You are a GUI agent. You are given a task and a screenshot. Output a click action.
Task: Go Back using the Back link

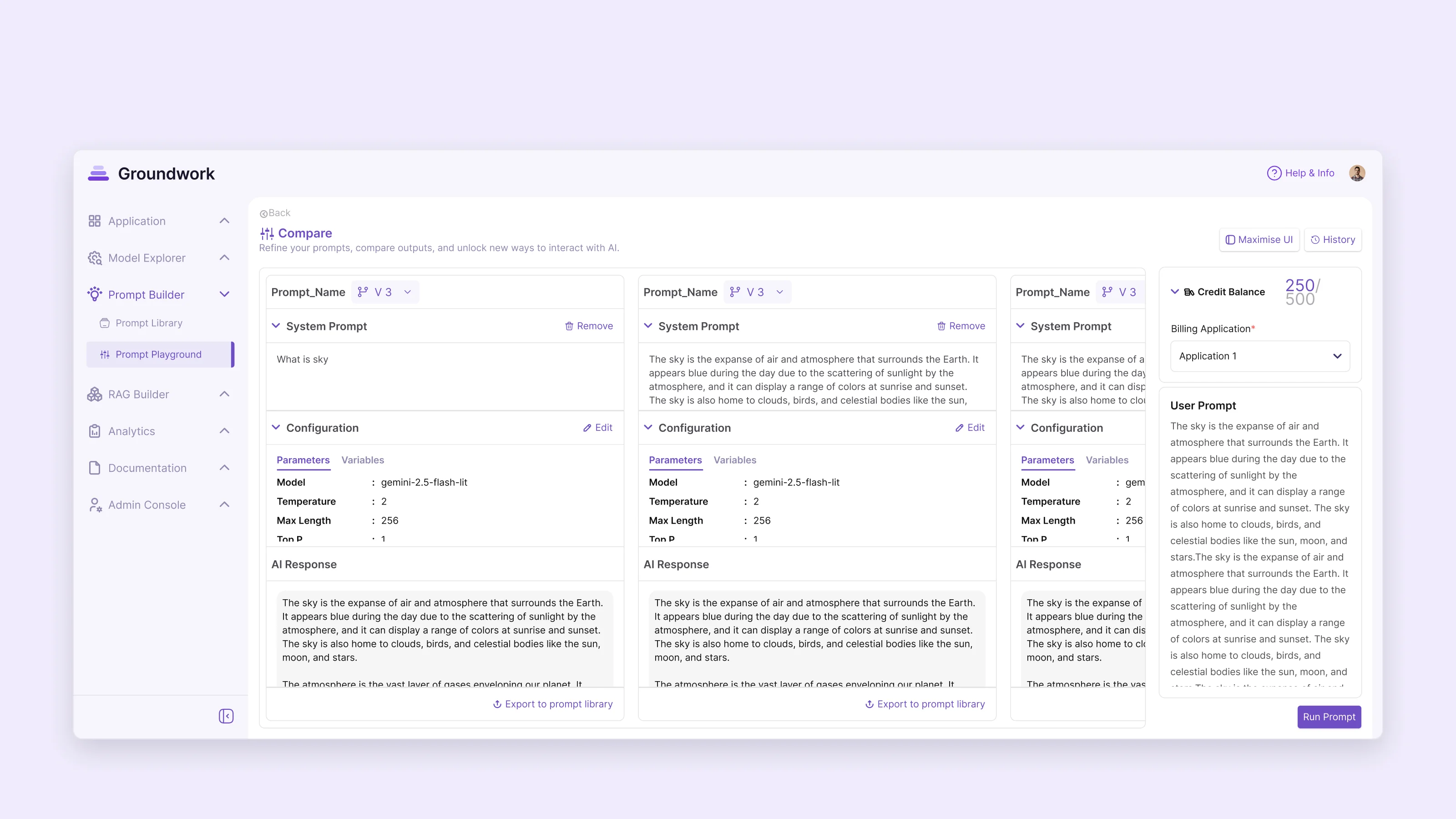275,213
